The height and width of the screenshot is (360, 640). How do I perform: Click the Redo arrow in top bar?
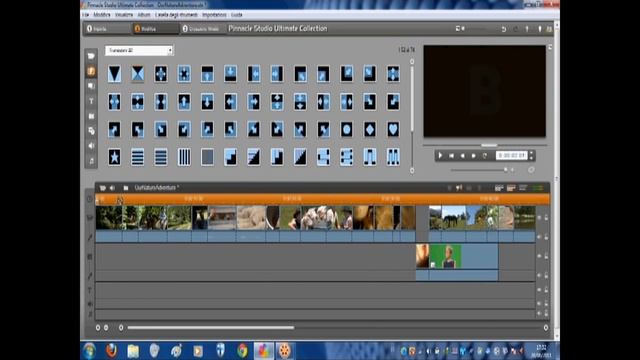(x=515, y=29)
